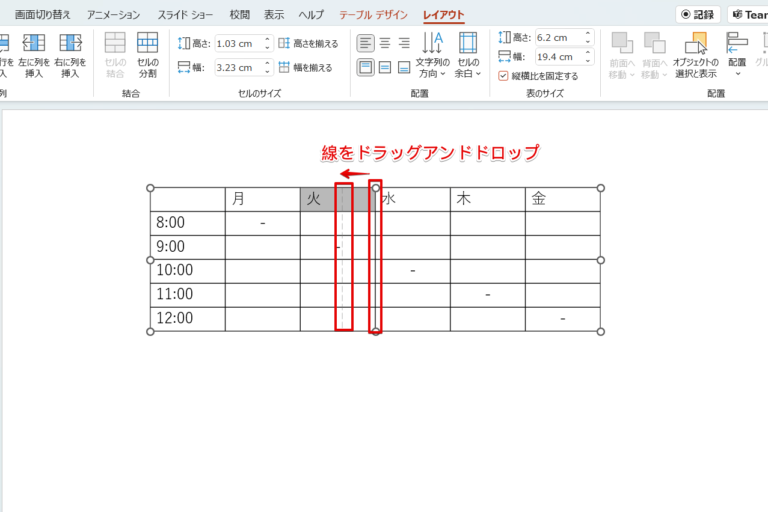Toggle Lock Aspect Ratio checkbox (縦横比を固定する)

(503, 76)
